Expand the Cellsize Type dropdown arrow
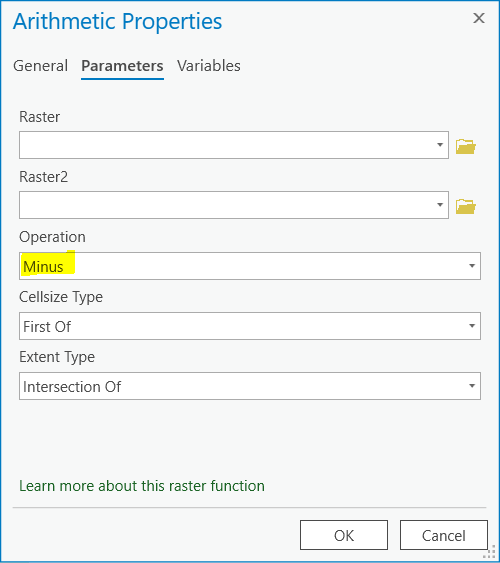500x563 pixels. pyautogui.click(x=472, y=326)
